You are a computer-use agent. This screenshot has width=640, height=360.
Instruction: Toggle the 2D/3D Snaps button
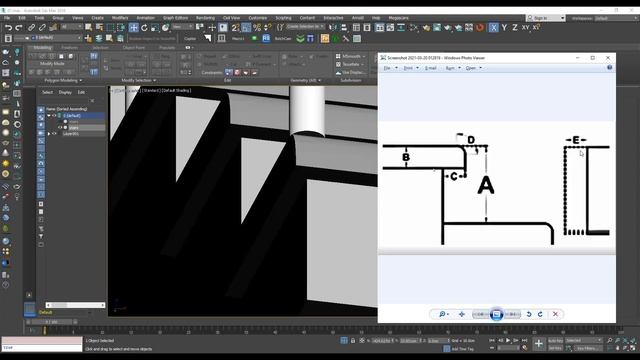pyautogui.click(x=236, y=28)
